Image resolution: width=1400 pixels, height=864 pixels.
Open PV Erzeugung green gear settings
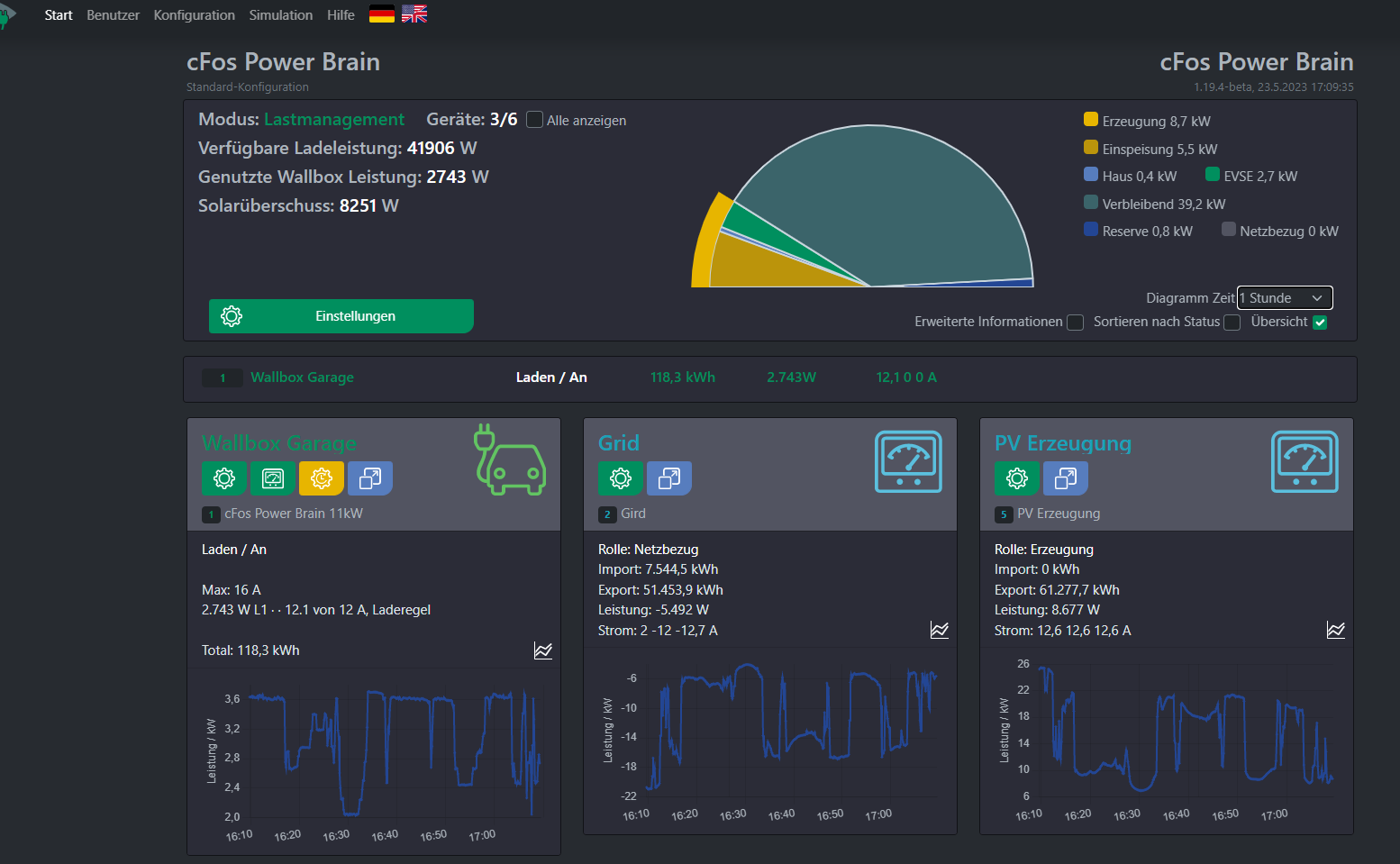pos(1017,478)
